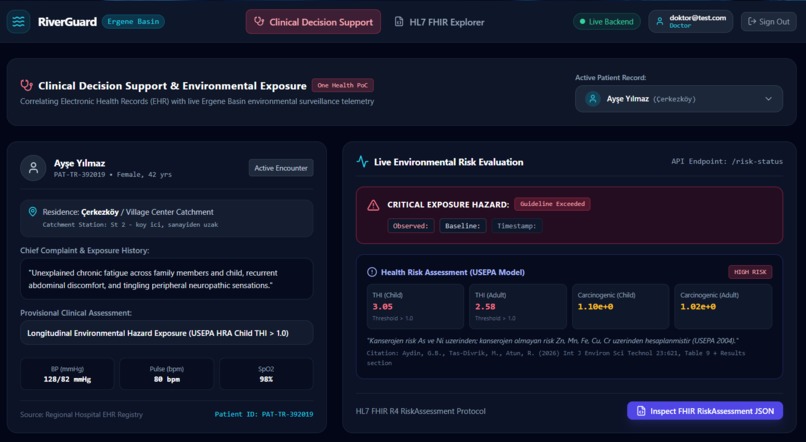The width and height of the screenshot is (806, 442).
Task: Click the Sign Out button
Action: tap(768, 22)
